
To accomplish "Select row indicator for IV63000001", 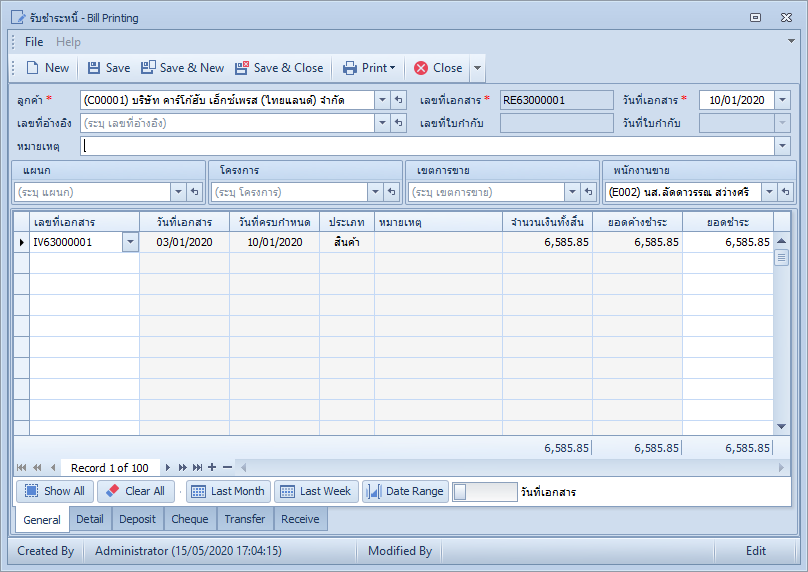I will [x=22, y=242].
